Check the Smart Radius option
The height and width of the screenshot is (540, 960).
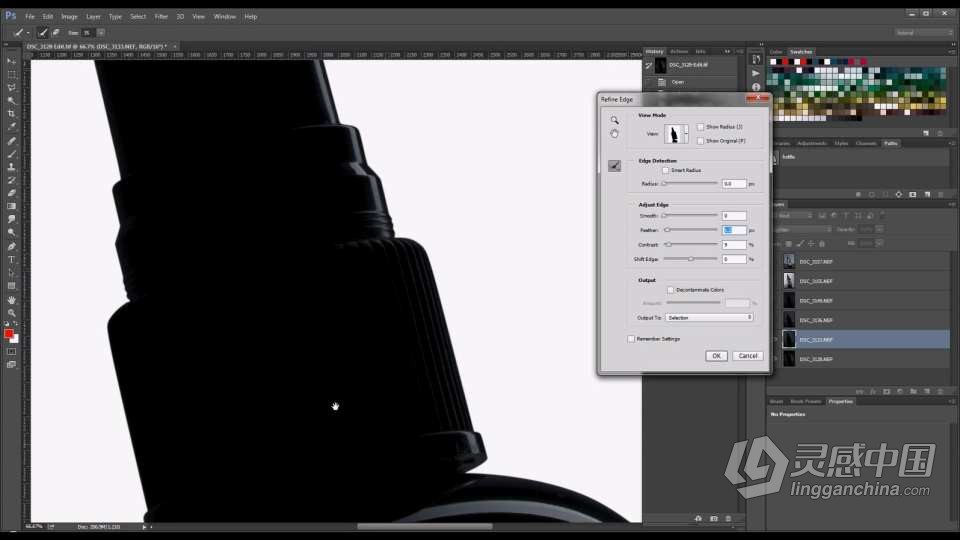tap(666, 170)
